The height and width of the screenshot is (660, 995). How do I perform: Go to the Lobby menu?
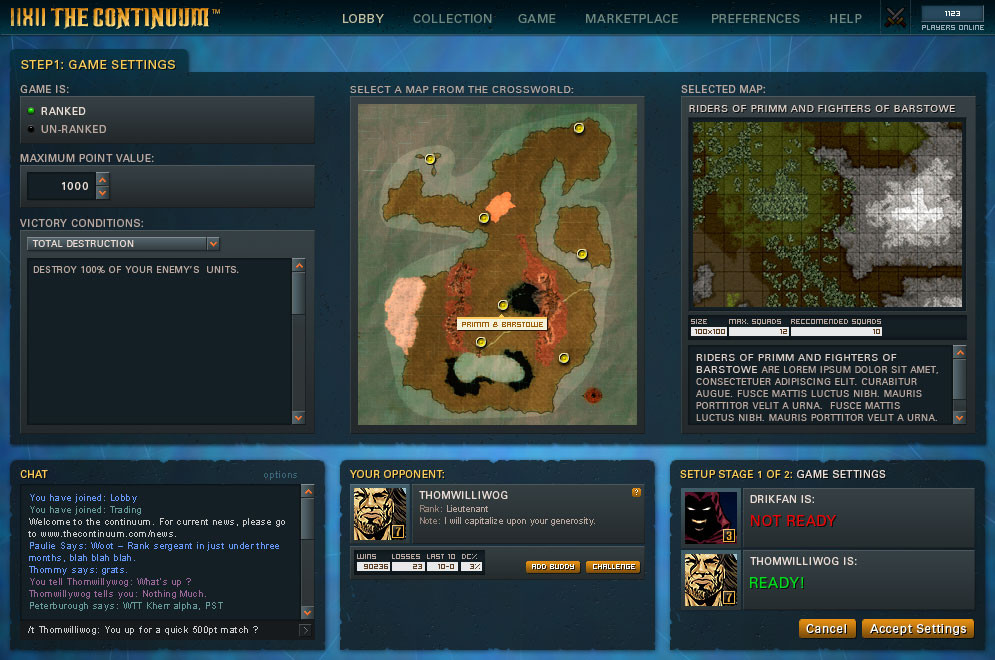point(363,19)
